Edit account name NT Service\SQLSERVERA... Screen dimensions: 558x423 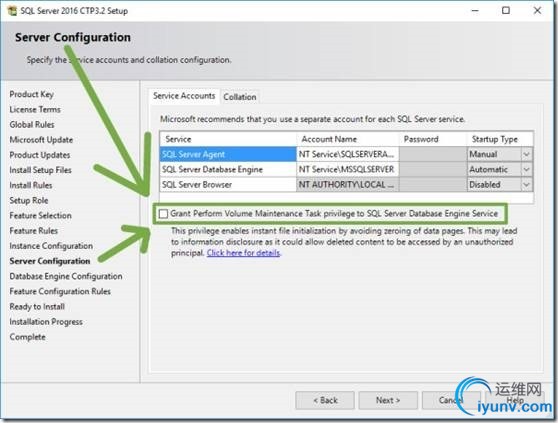click(x=347, y=154)
